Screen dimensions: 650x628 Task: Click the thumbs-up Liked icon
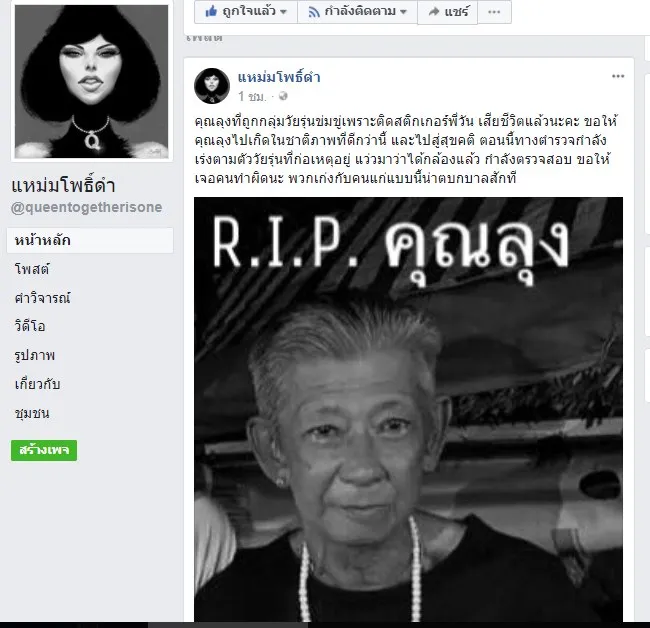coord(211,11)
